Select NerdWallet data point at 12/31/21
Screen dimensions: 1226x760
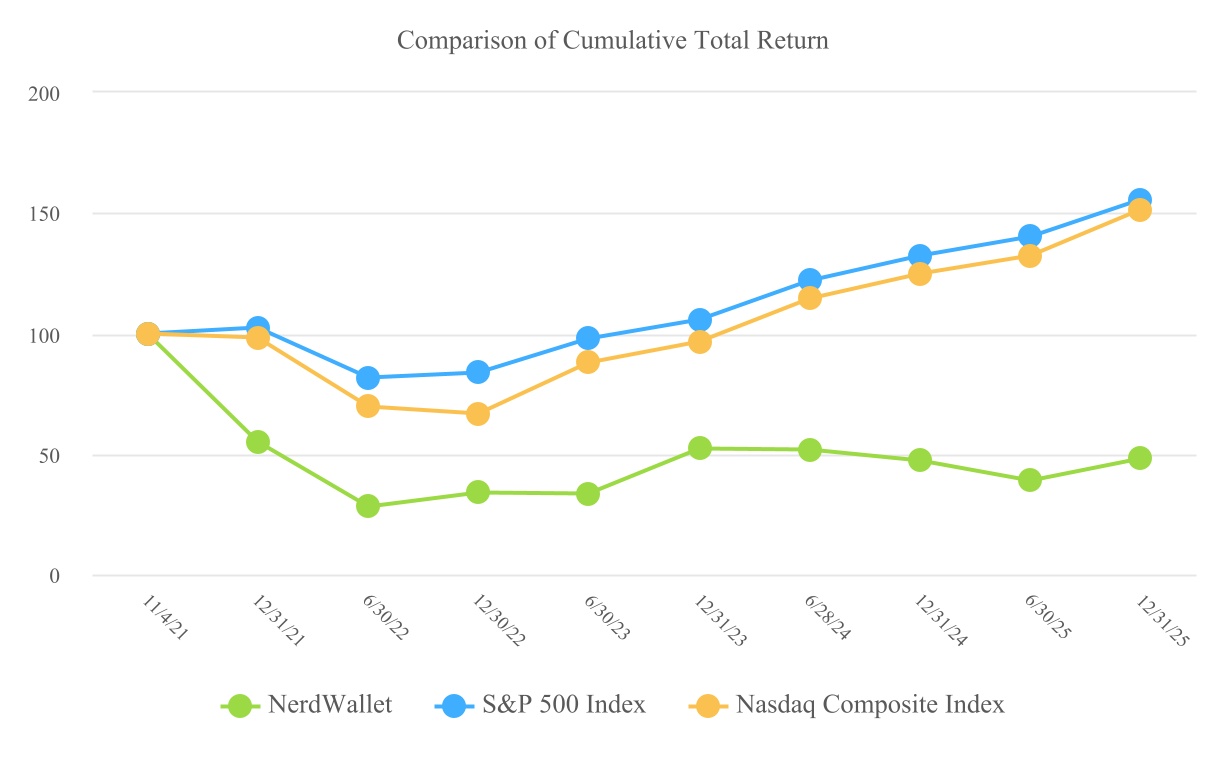click(x=258, y=442)
